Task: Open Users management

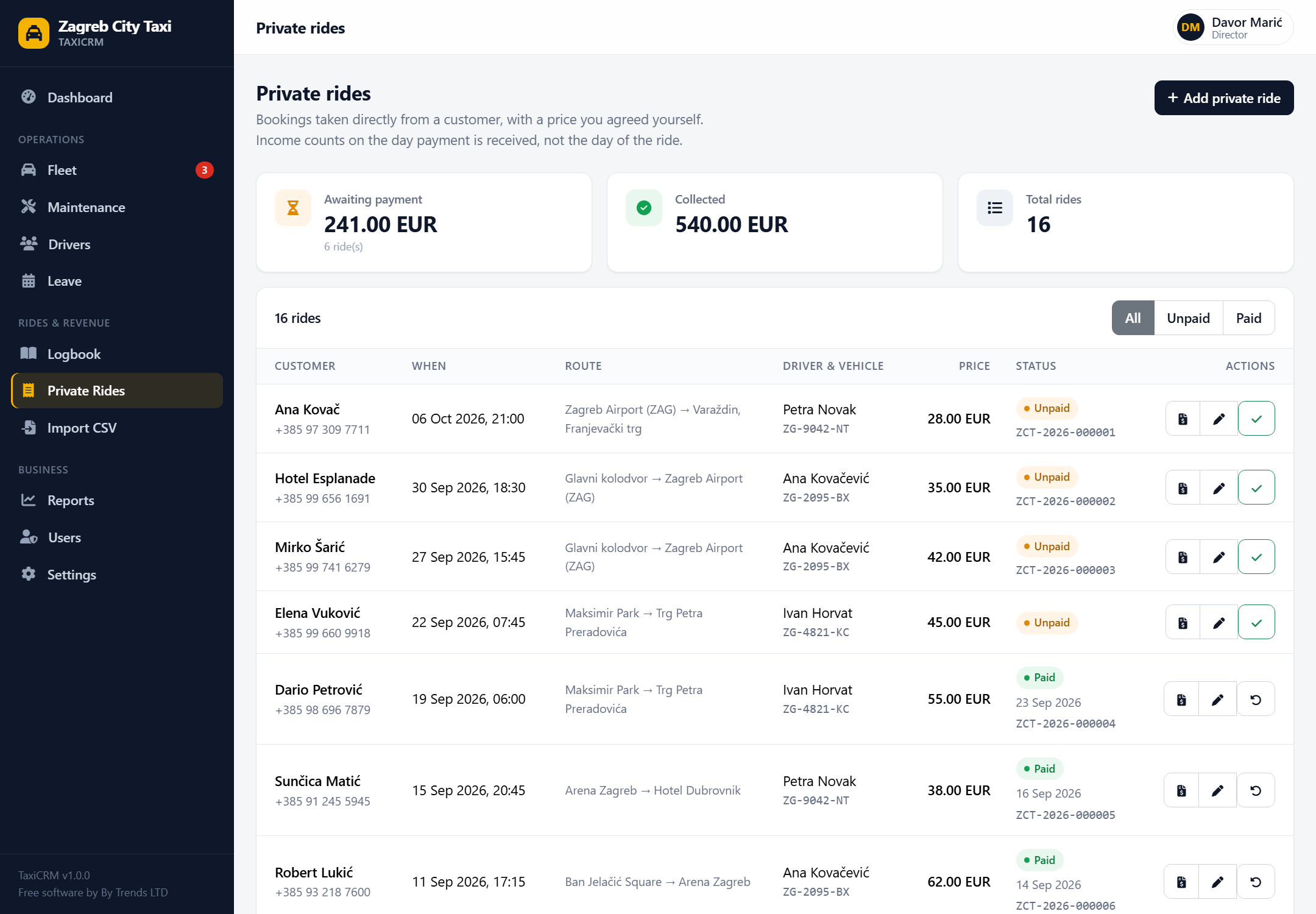Action: click(117, 537)
